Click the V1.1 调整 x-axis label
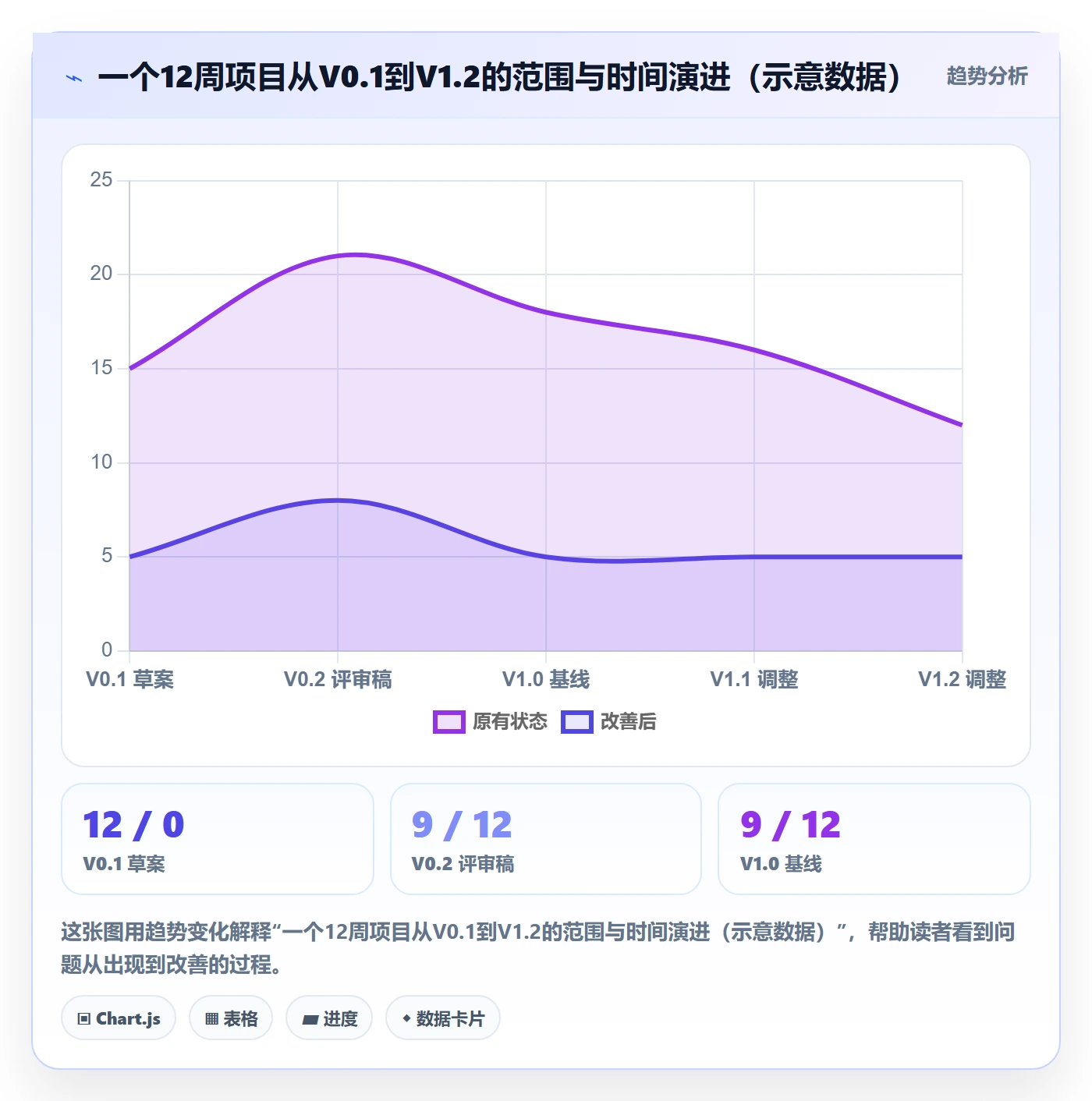Image resolution: width=1092 pixels, height=1101 pixels. (x=754, y=679)
